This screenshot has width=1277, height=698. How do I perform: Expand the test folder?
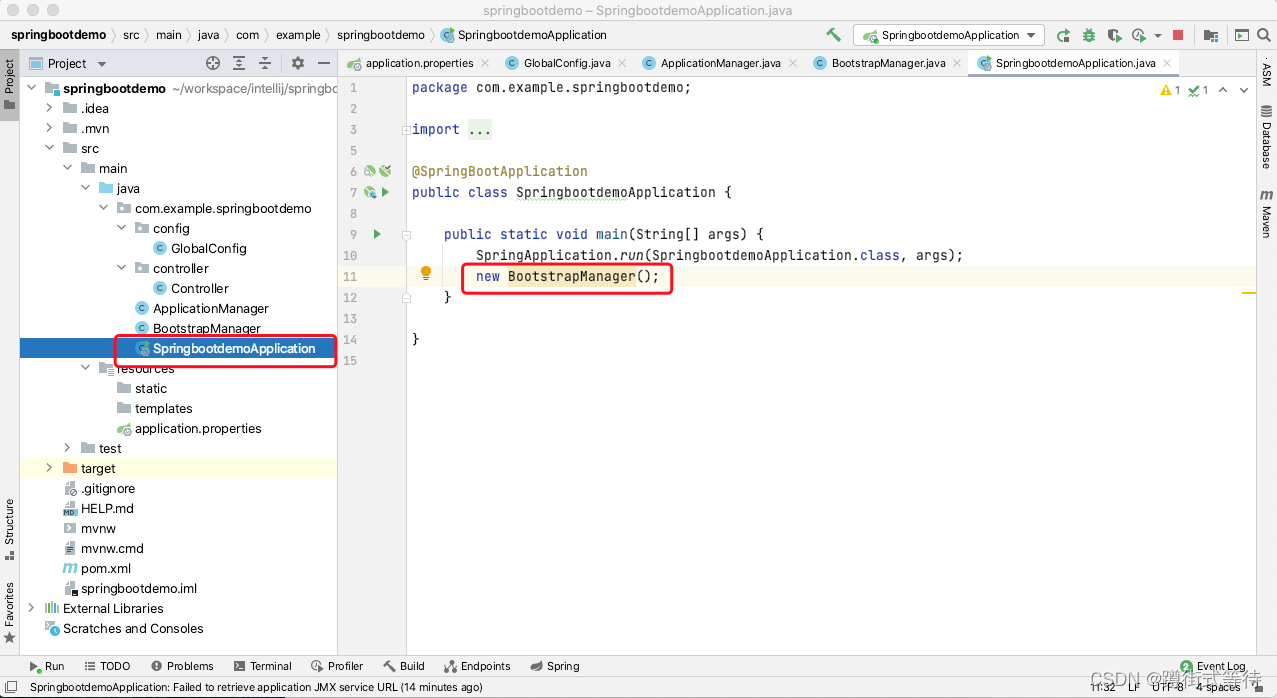[67, 448]
